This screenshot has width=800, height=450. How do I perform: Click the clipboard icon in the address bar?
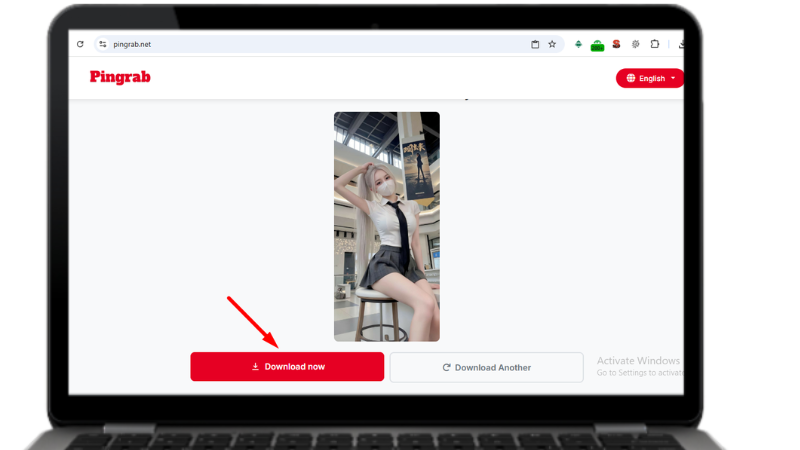(535, 44)
